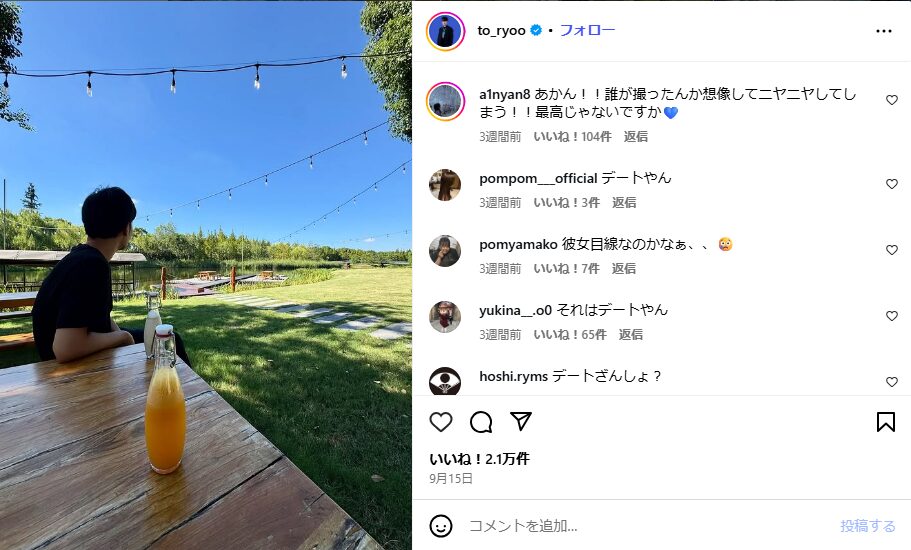Screen dimensions: 911x550
Task: Save the post with the bookmark icon
Action: coord(885,422)
